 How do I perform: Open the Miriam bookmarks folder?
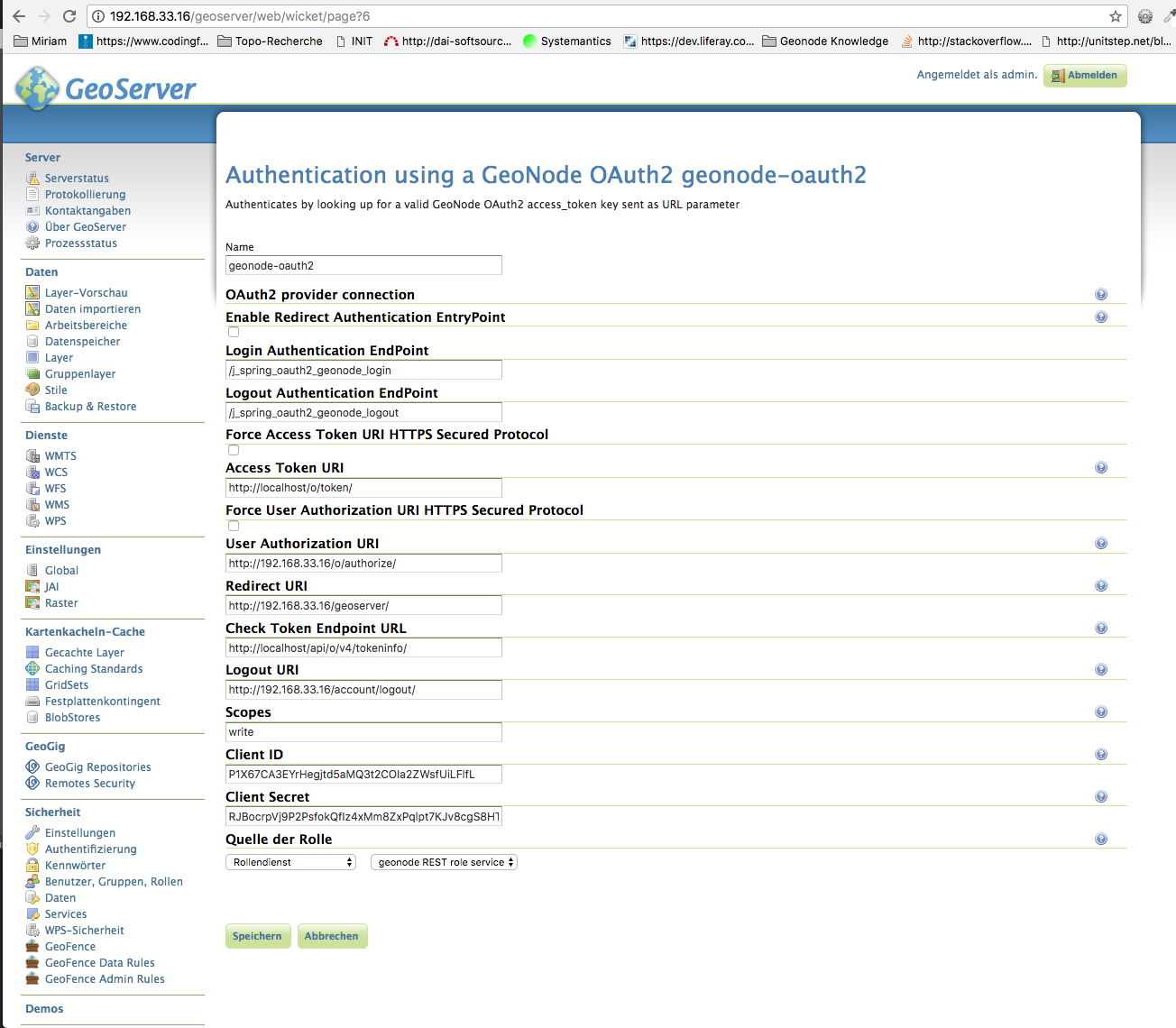pyautogui.click(x=41, y=41)
